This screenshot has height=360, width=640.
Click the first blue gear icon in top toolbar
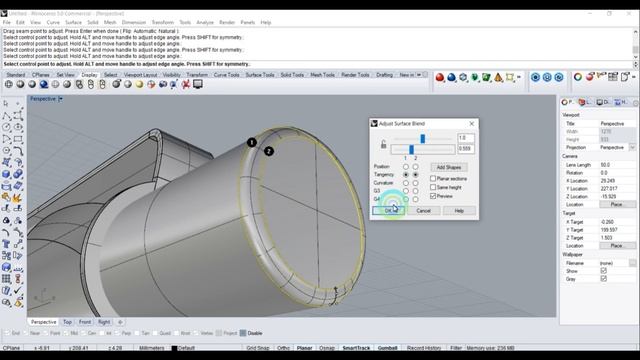pos(536,77)
